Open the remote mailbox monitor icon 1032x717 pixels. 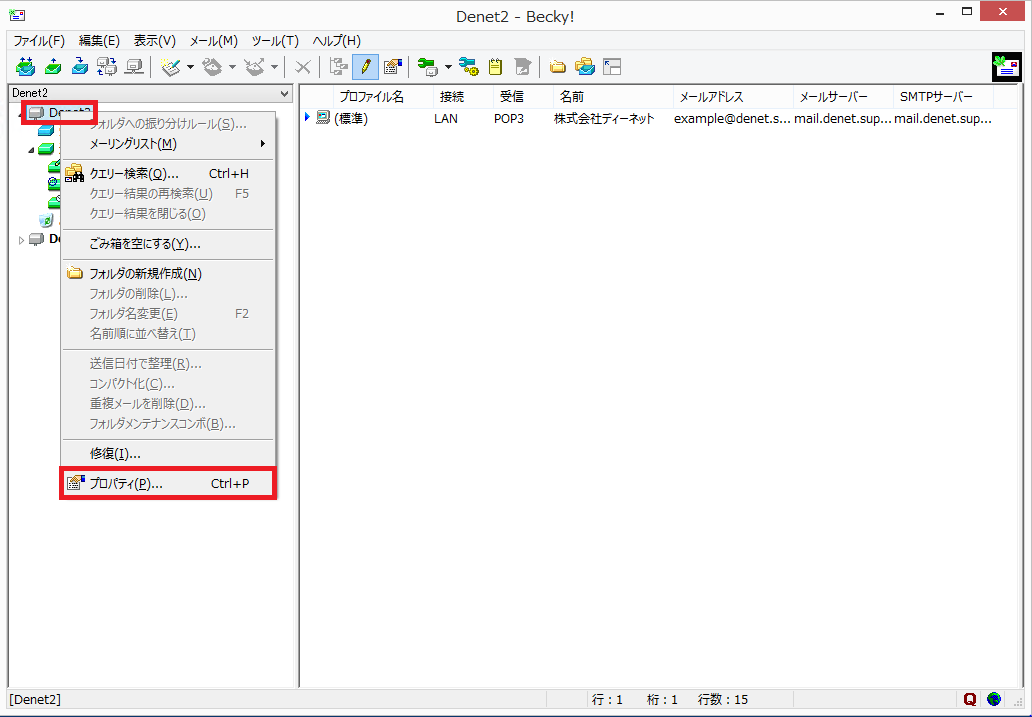pyautogui.click(x=134, y=66)
